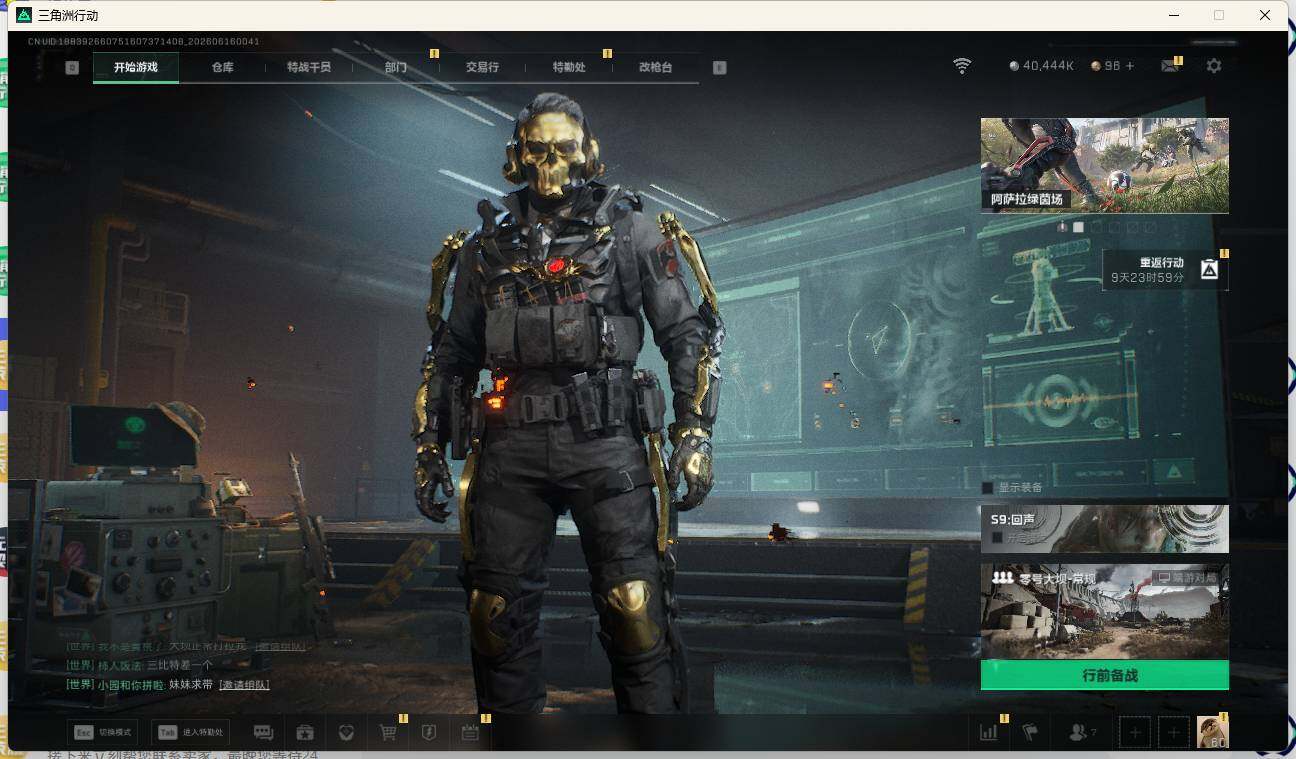Viewport: 1296px width, 759px height.
Task: Open the bar chart stats icon
Action: click(989, 733)
